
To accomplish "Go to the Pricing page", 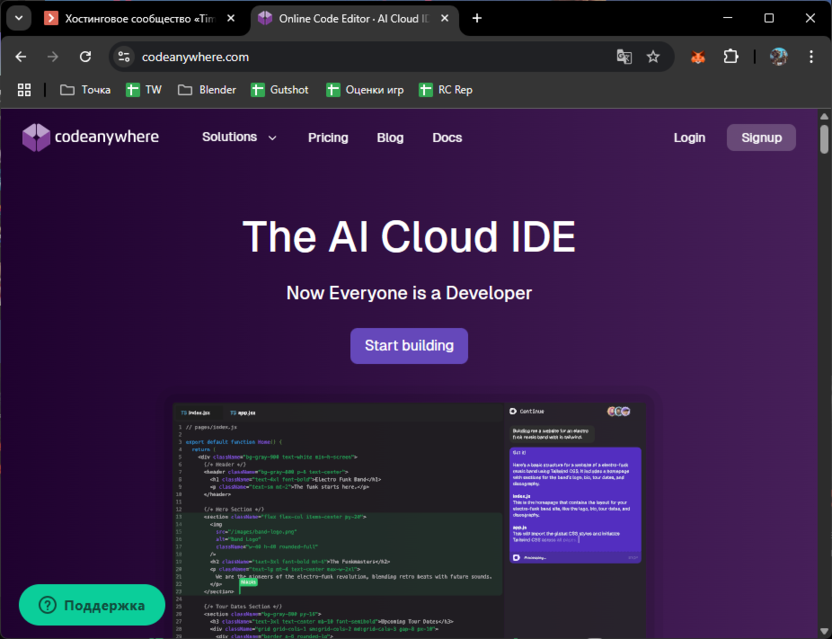I will pos(328,138).
